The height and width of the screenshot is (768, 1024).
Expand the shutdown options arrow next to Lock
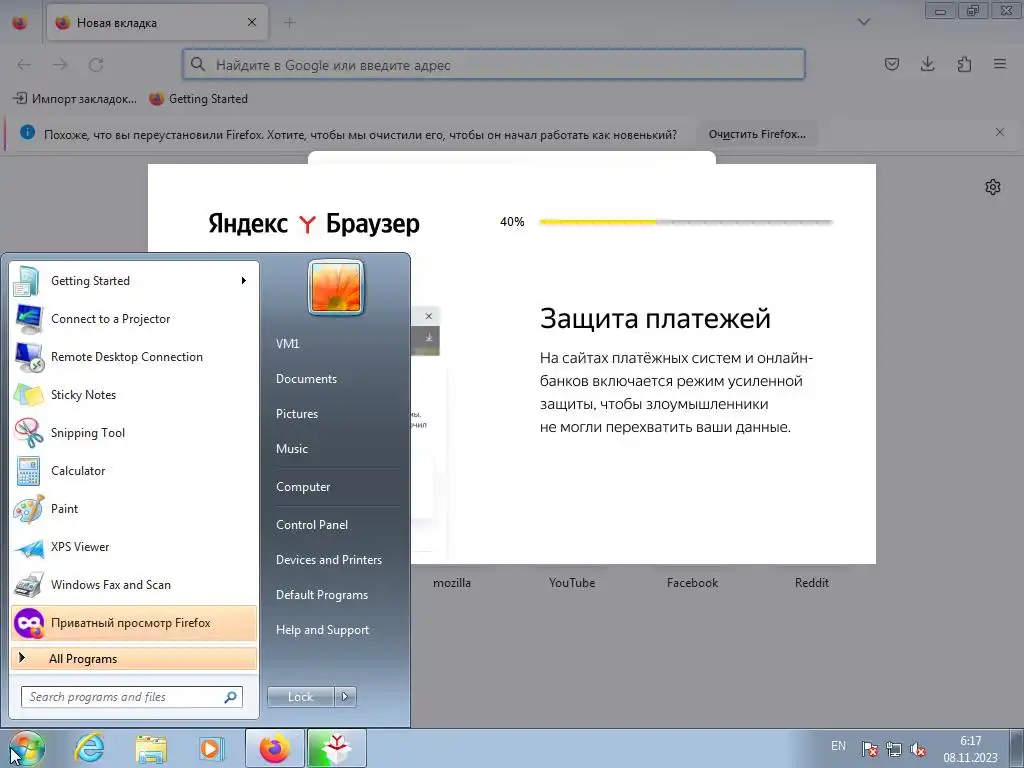point(345,697)
